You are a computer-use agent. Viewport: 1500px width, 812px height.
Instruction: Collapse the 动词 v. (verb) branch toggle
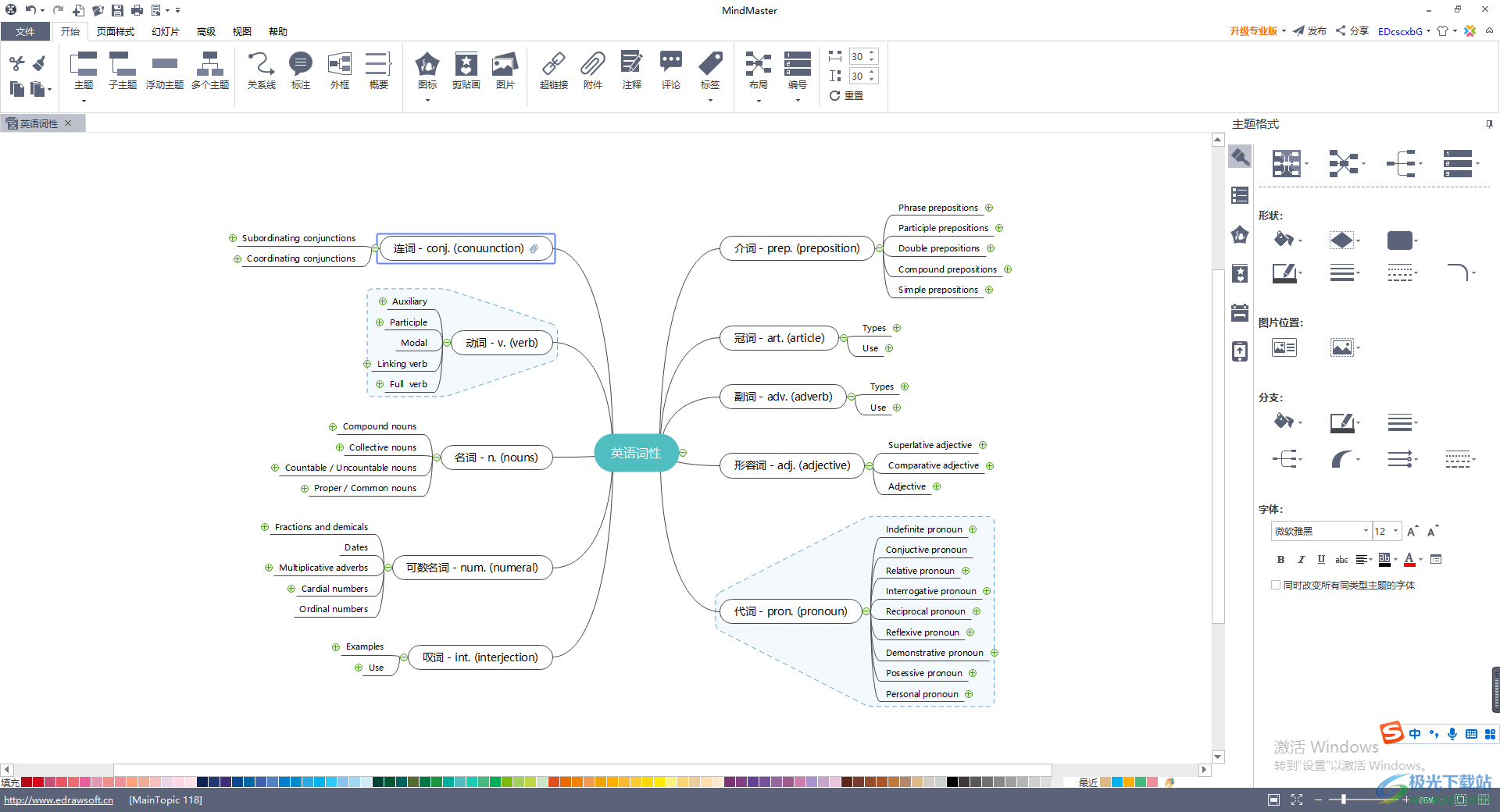[x=447, y=343]
